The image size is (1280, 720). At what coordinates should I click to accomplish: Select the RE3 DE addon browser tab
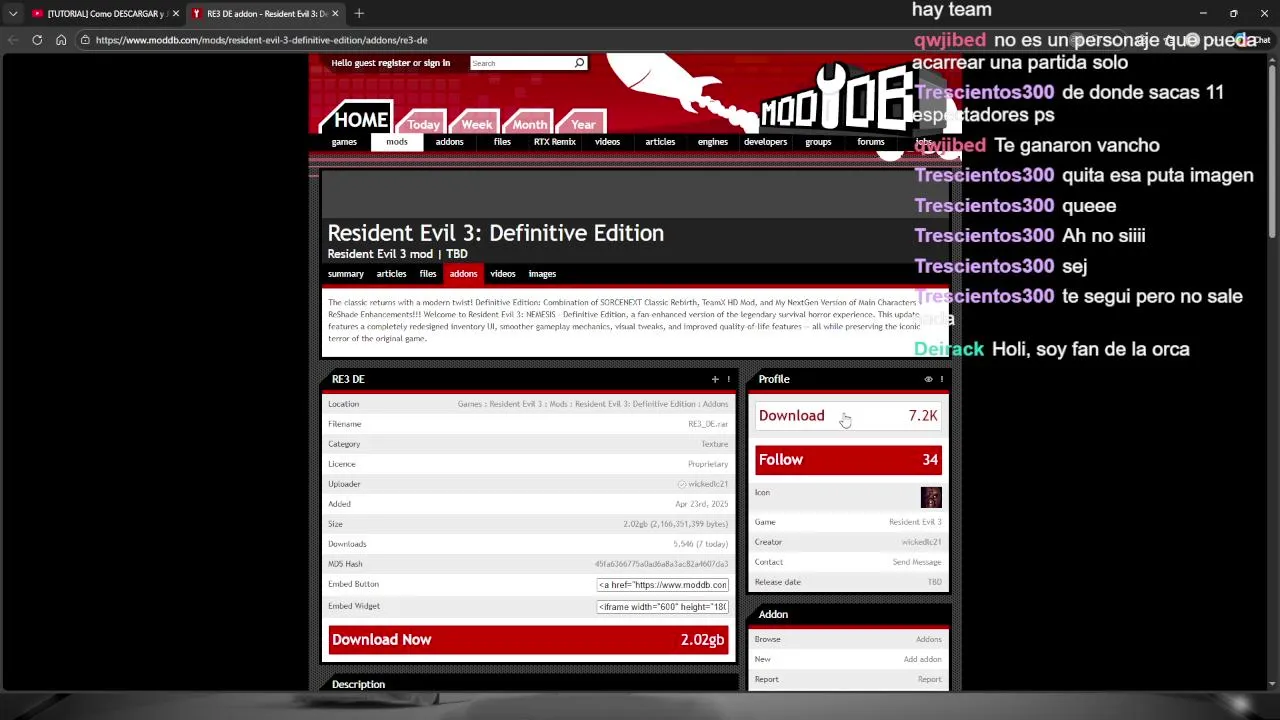(x=266, y=13)
